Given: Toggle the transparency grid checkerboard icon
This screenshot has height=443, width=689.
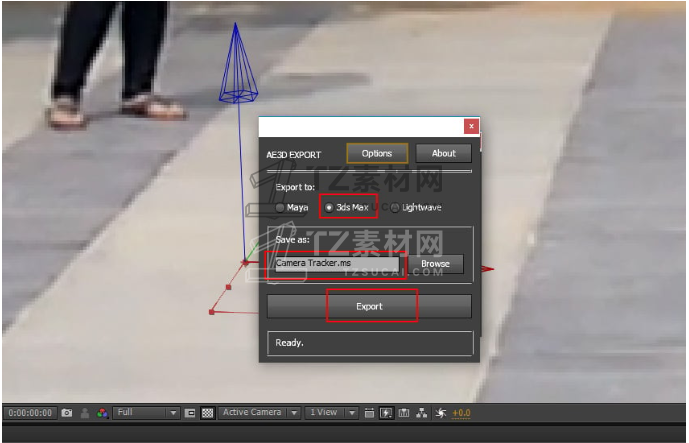Looking at the screenshot, I should coord(207,413).
